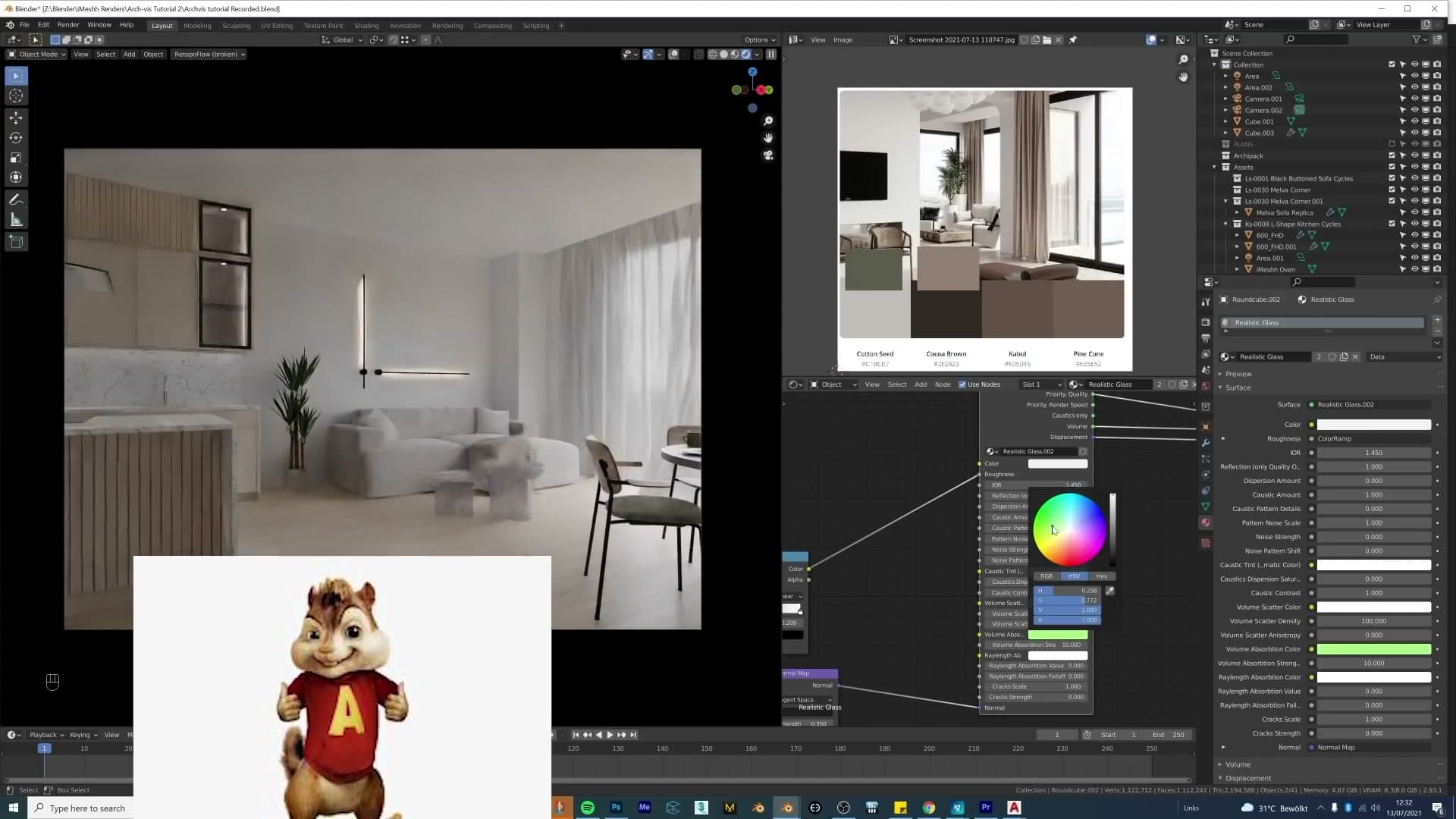Open the viewport Options dropdown
Viewport: 1456px width, 819px height.
tap(759, 39)
